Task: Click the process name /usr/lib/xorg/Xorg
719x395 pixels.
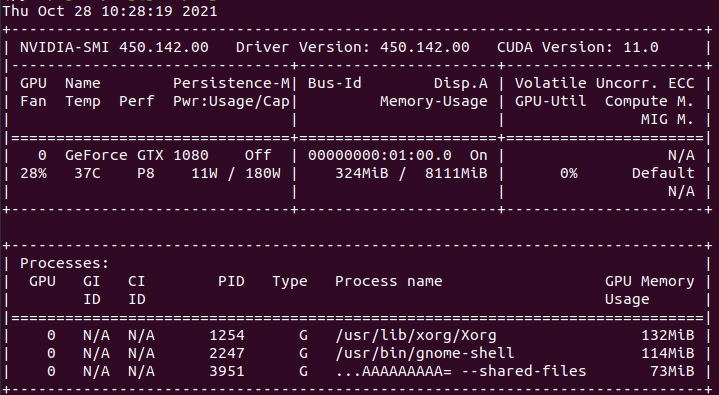Action: pyautogui.click(x=415, y=336)
